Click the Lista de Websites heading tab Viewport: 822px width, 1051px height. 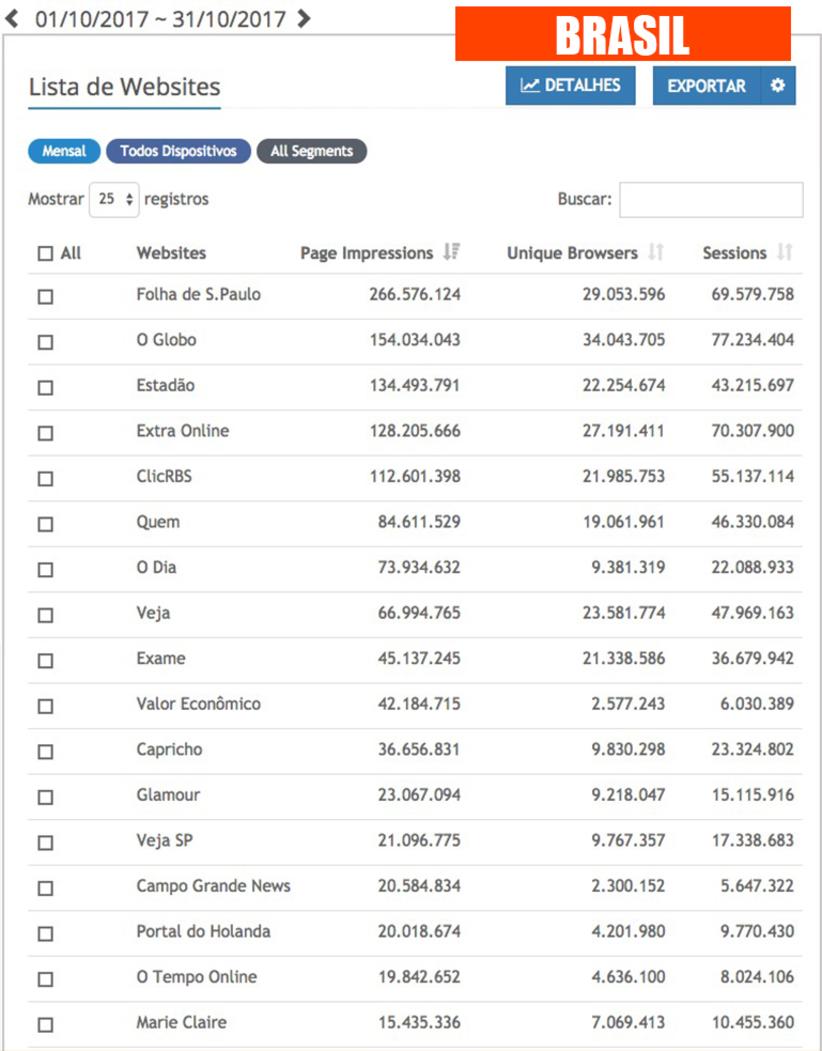pos(124,87)
